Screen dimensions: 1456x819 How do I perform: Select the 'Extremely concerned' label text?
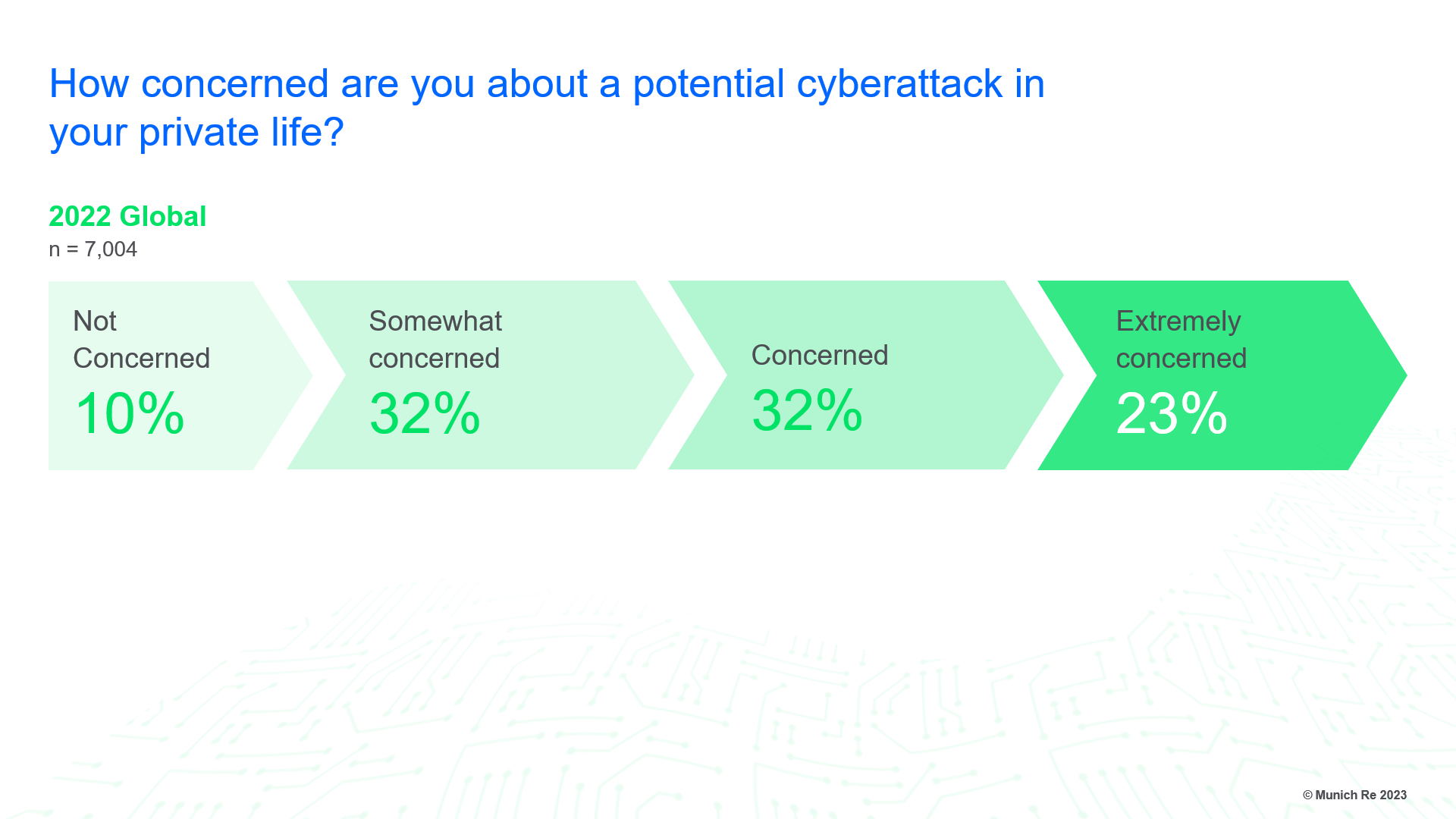[1181, 340]
